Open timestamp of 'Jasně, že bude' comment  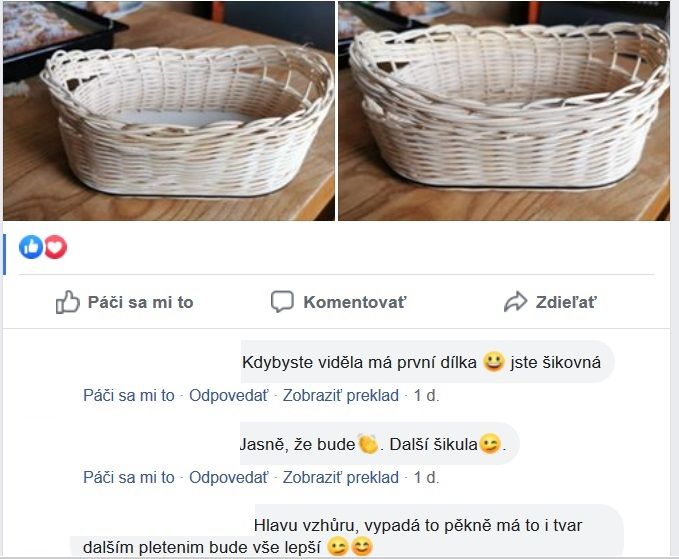coord(427,477)
